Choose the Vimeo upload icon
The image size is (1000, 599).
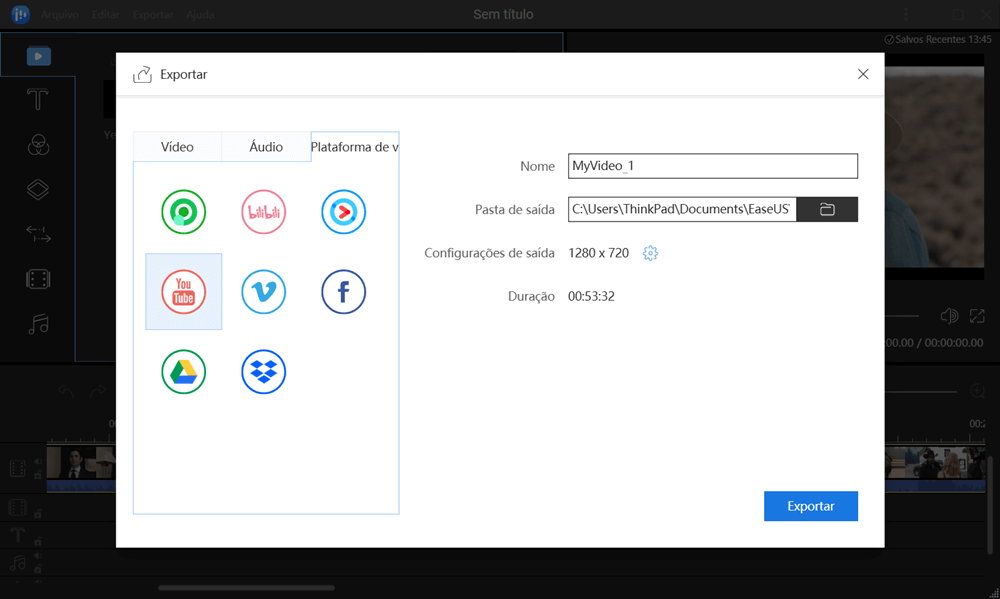(264, 291)
